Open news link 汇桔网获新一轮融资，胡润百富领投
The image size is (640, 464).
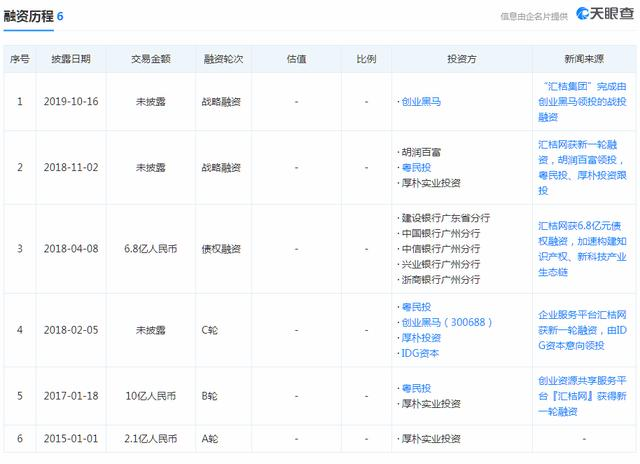coord(582,167)
